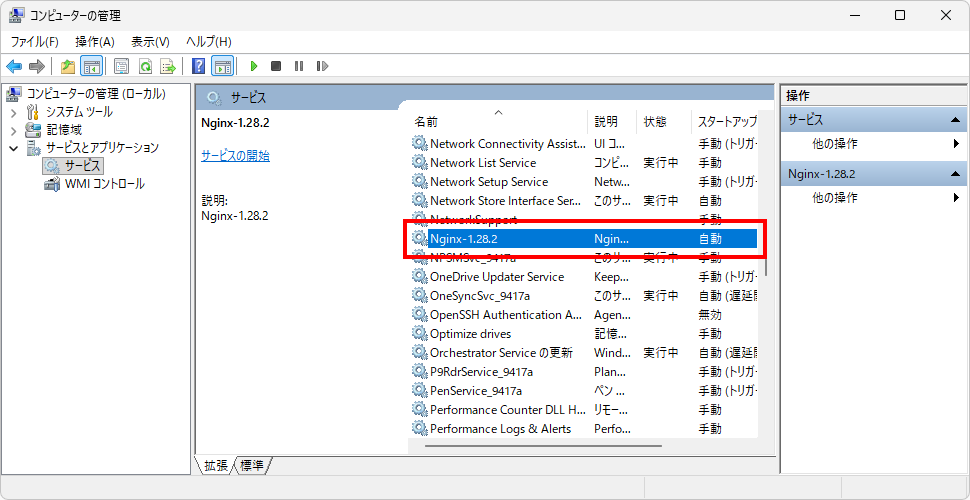Select Performance Logs & Alerts row
Image resolution: width=970 pixels, height=500 pixels.
[584, 429]
